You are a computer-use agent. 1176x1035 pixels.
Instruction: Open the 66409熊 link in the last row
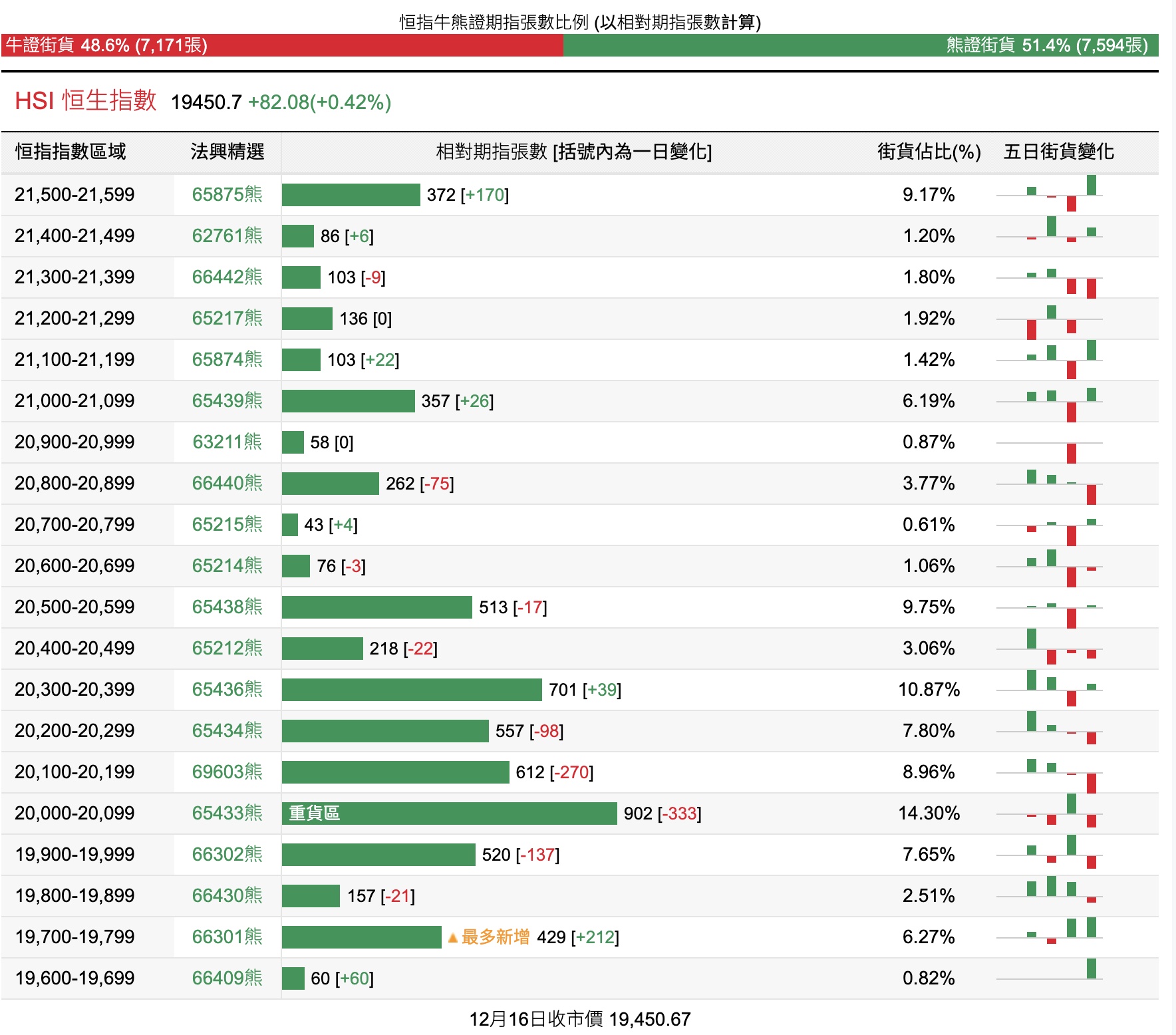coord(227,978)
